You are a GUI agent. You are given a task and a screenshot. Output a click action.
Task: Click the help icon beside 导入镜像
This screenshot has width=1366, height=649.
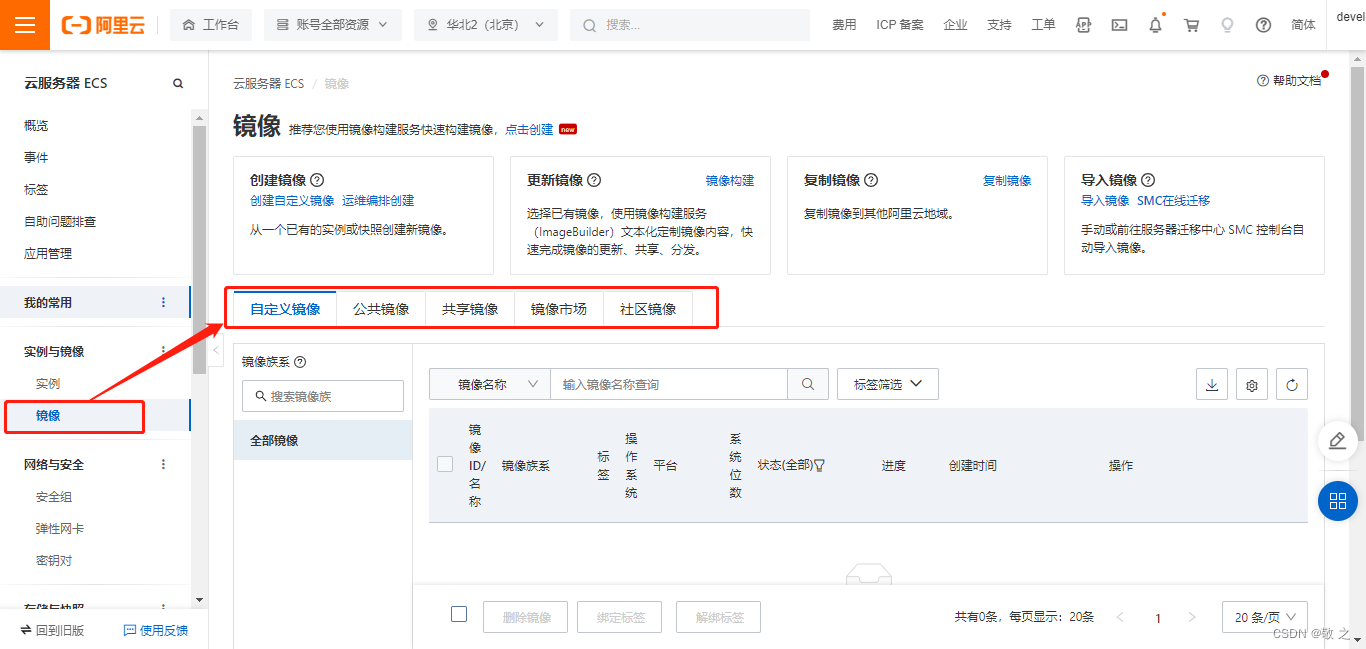click(x=1148, y=180)
